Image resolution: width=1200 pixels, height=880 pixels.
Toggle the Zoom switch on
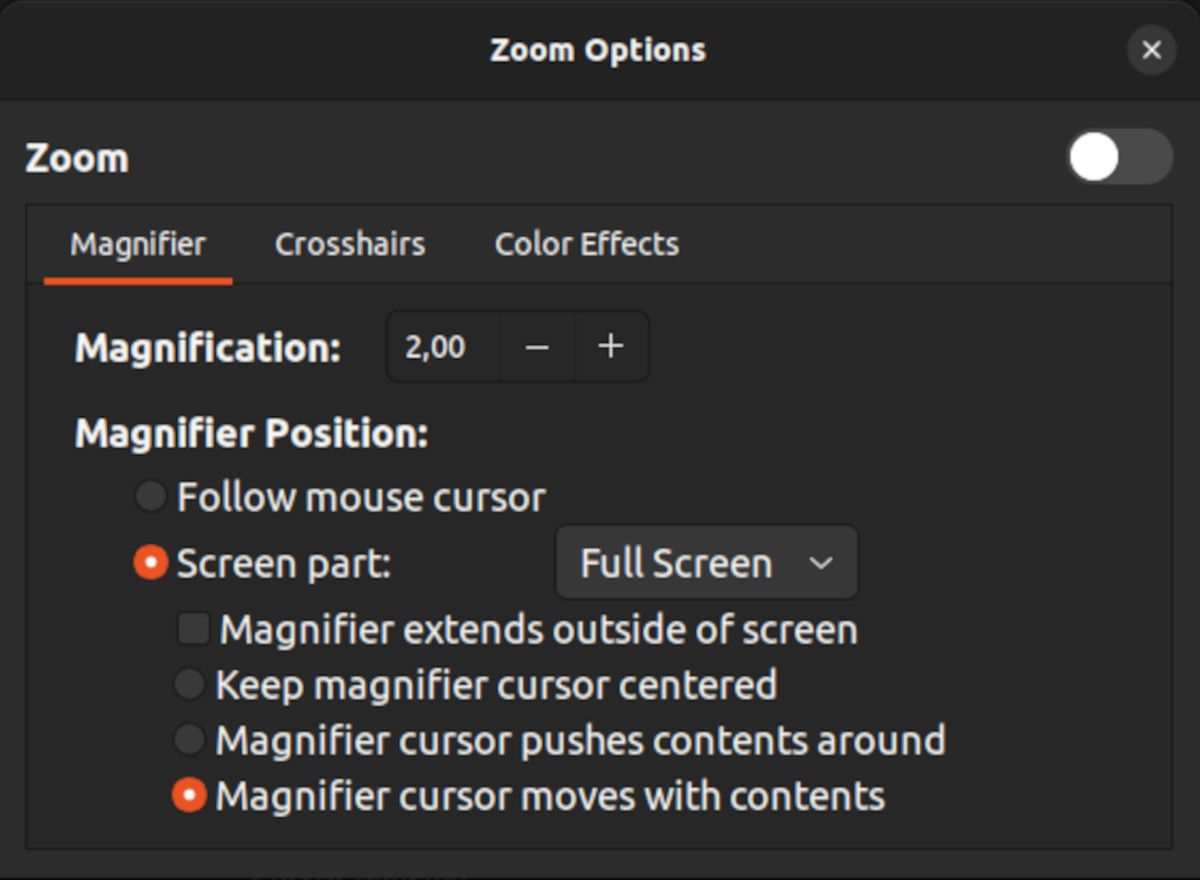click(x=1119, y=158)
